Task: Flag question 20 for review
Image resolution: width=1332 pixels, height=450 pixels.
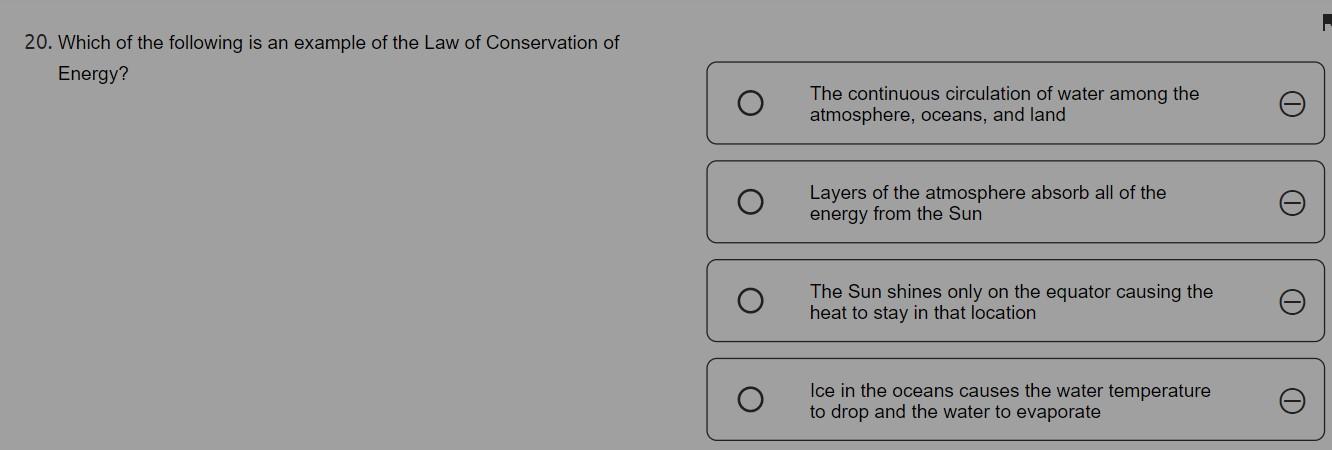Action: (1326, 23)
